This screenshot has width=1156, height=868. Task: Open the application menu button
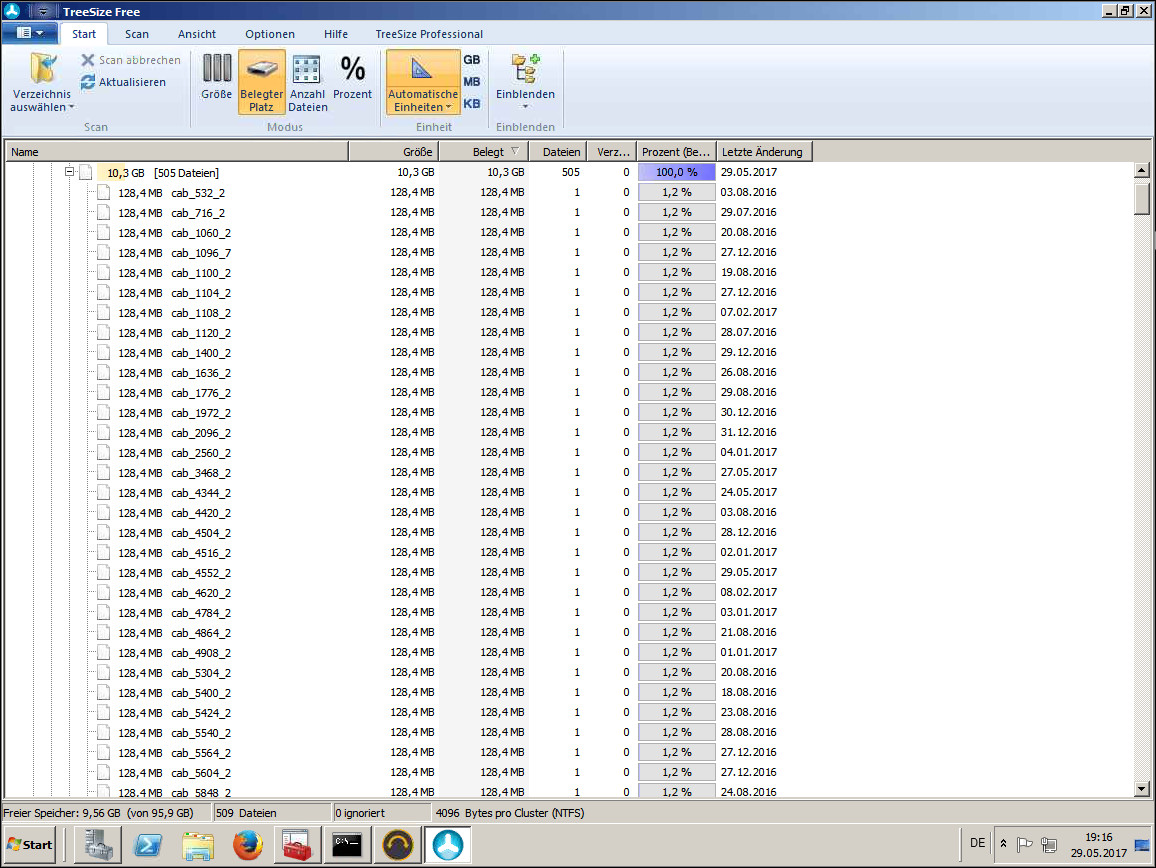(29, 33)
